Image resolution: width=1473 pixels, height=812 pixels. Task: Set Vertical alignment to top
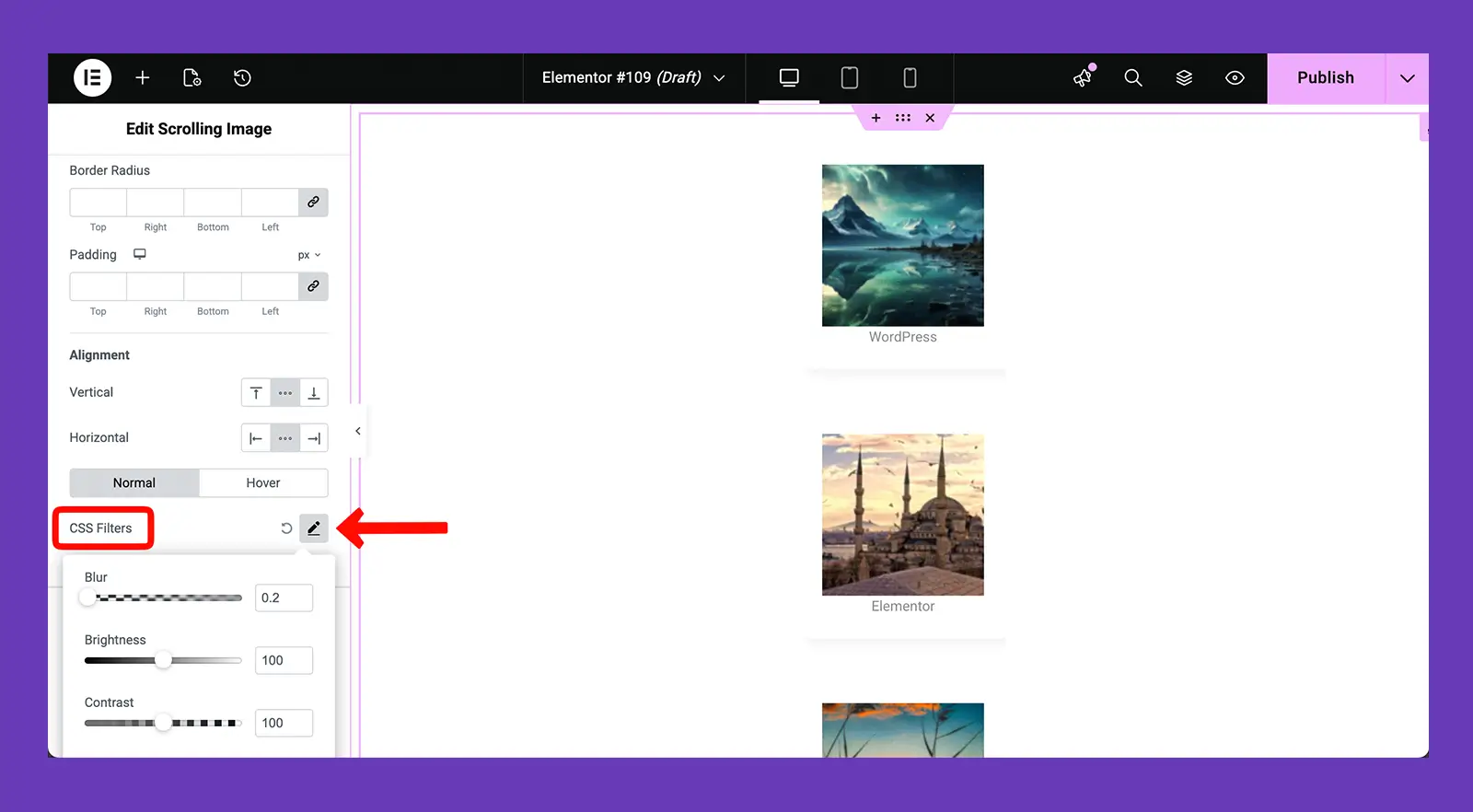256,392
